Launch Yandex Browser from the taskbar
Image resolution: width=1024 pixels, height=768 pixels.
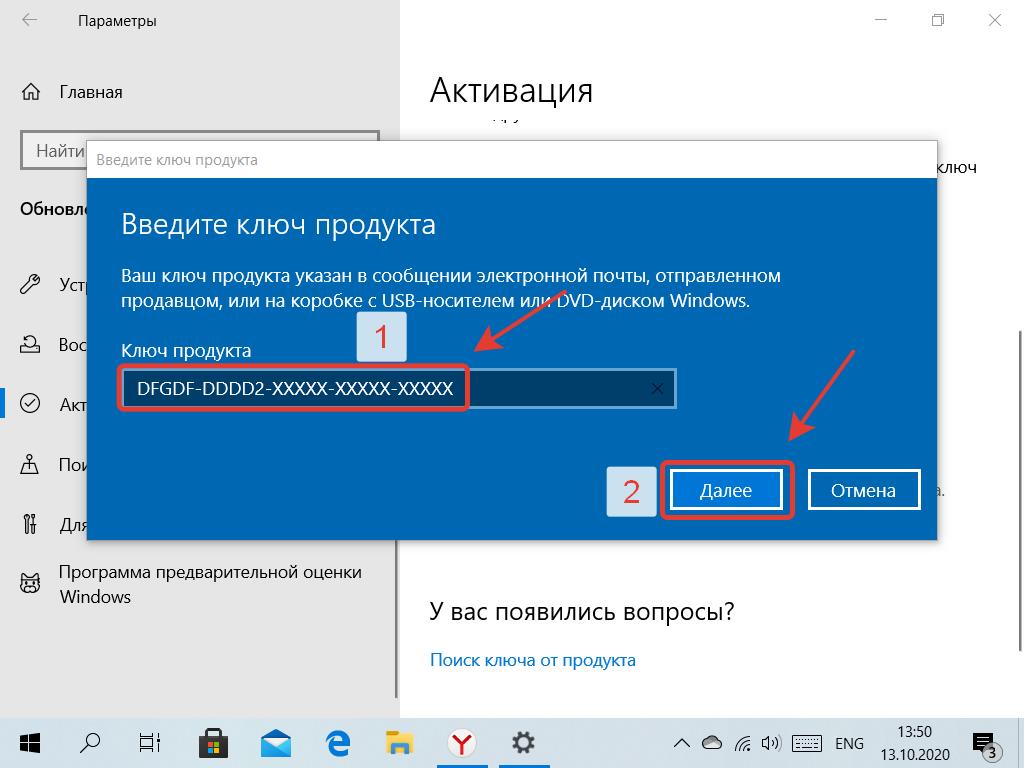[461, 743]
